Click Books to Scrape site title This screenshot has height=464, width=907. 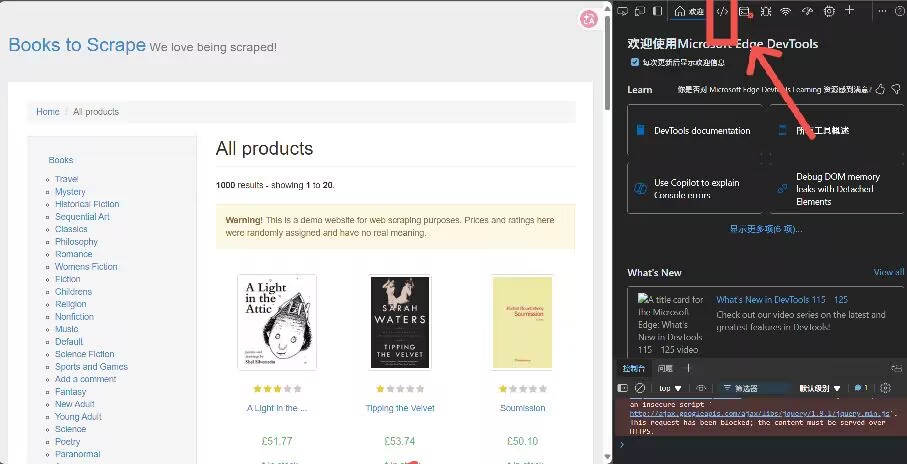point(77,45)
